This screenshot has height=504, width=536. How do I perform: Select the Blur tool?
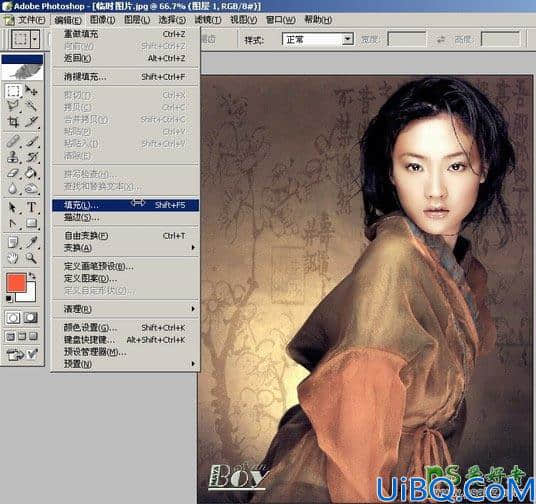point(13,188)
